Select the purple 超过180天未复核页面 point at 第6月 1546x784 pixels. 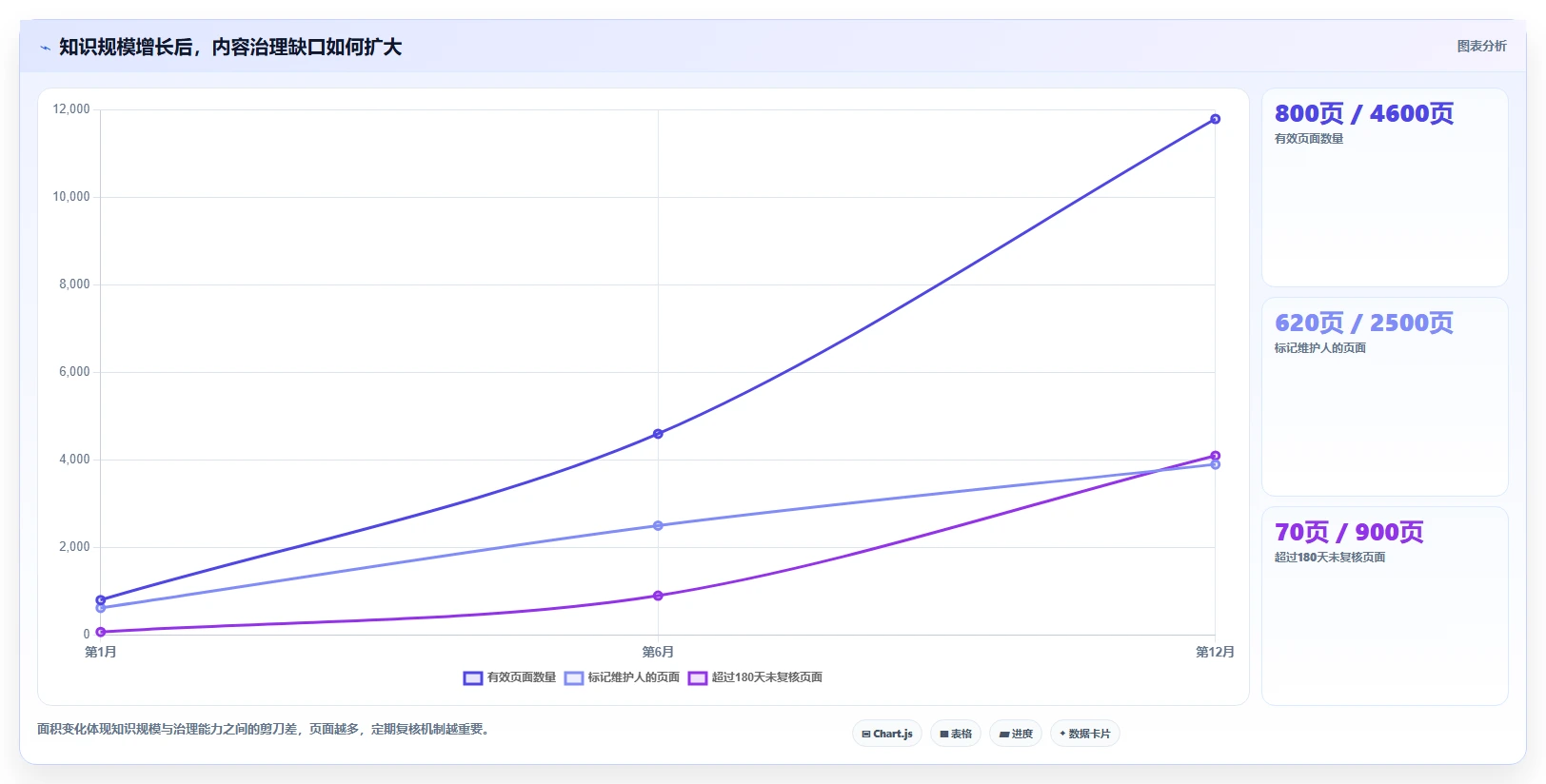pyautogui.click(x=658, y=596)
